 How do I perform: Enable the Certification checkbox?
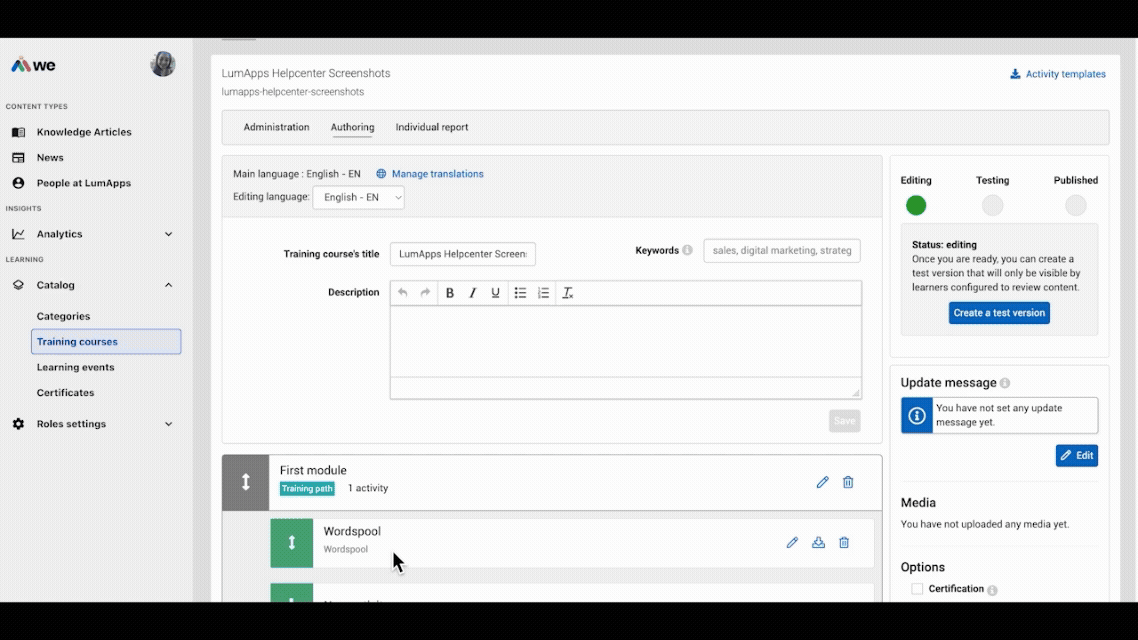[917, 589]
